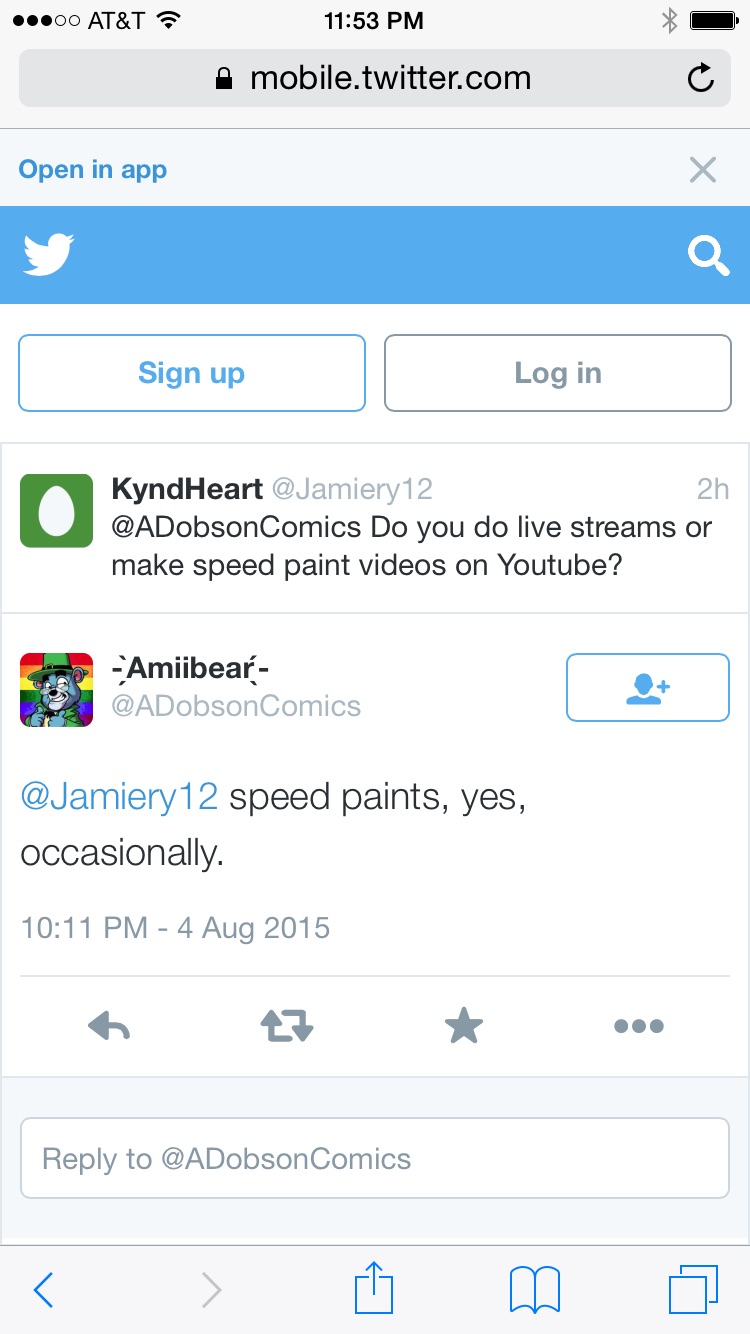The height and width of the screenshot is (1334, 750).
Task: Go back in Safari
Action: (44, 1290)
